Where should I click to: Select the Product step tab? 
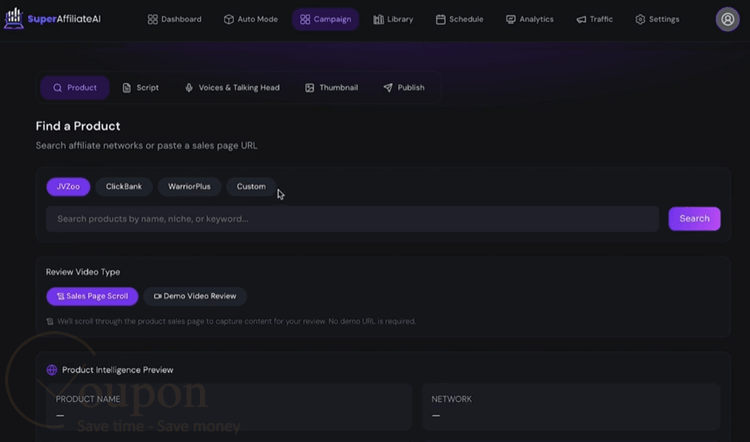[x=75, y=88]
